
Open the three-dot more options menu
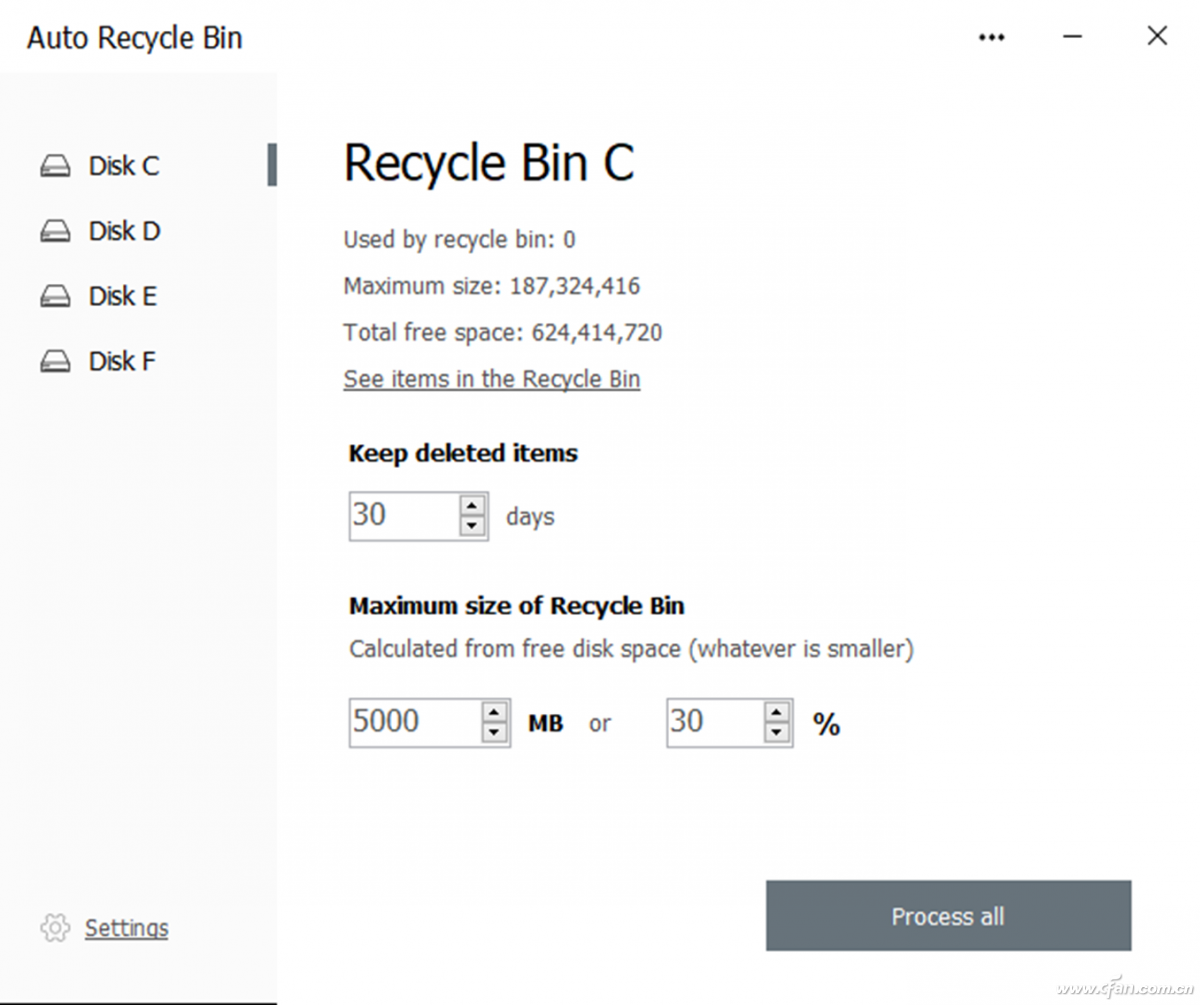(991, 38)
